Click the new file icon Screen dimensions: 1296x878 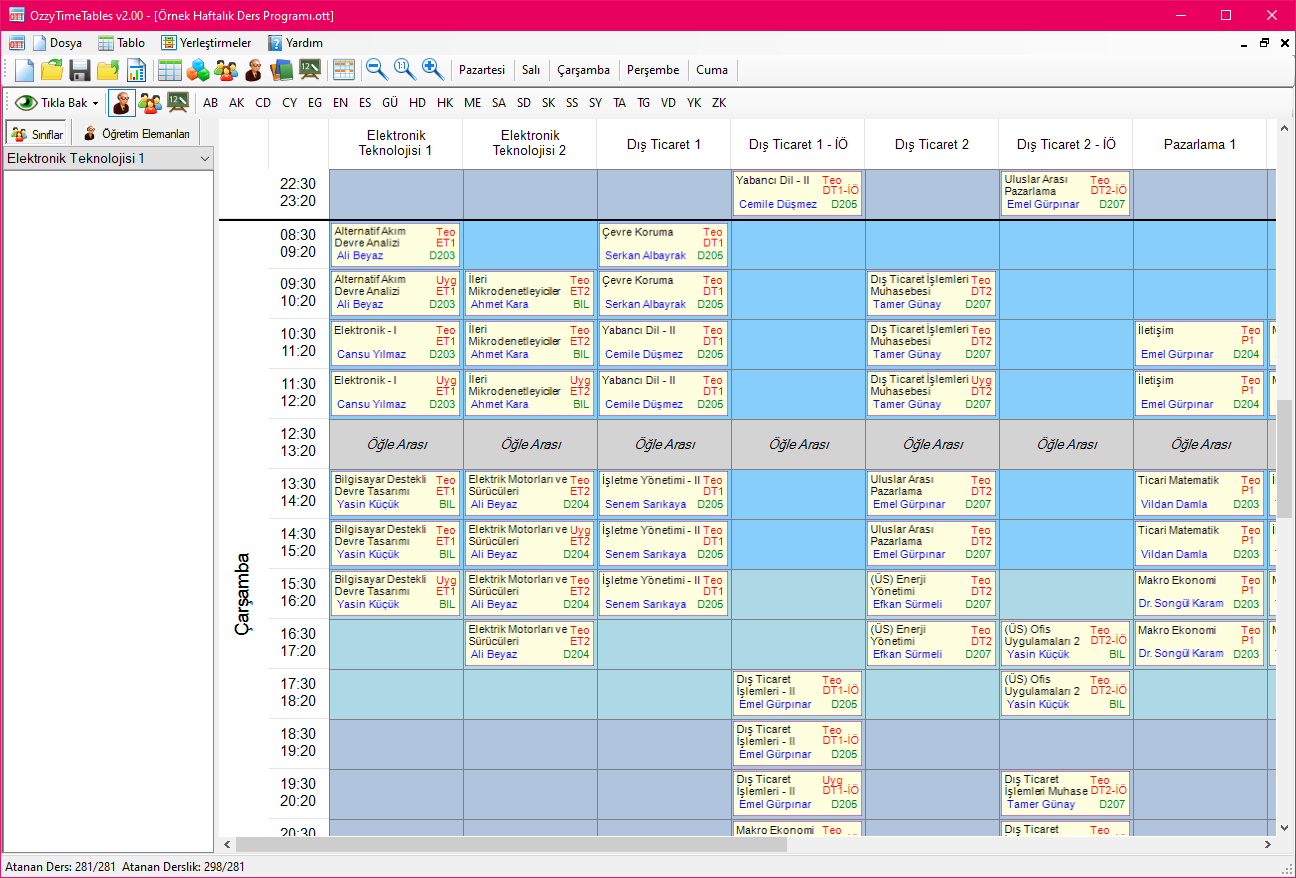pyautogui.click(x=24, y=70)
